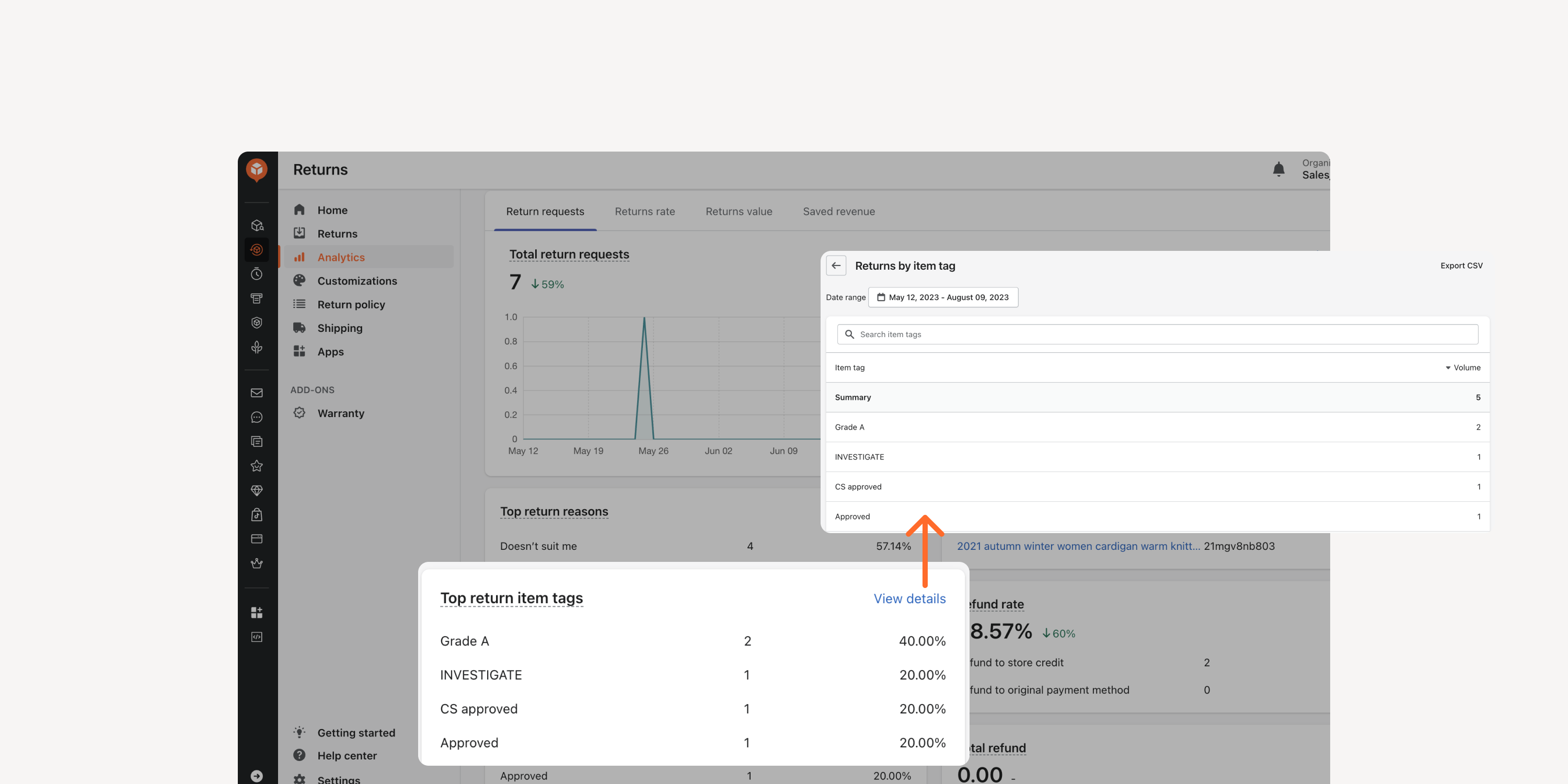Open Help center in the sidebar

pos(347,755)
